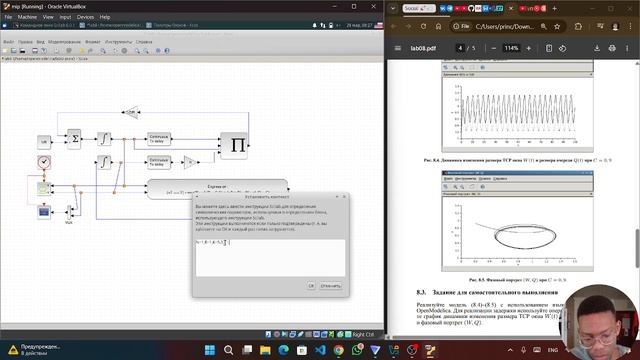The height and width of the screenshot is (360, 640).
Task: Zoom out the PDF
Action: 493,48
